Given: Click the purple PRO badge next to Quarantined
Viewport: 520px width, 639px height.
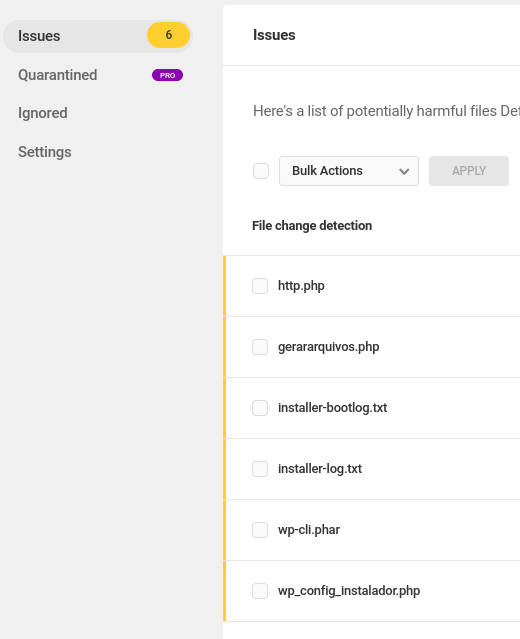Looking at the screenshot, I should [x=167, y=75].
